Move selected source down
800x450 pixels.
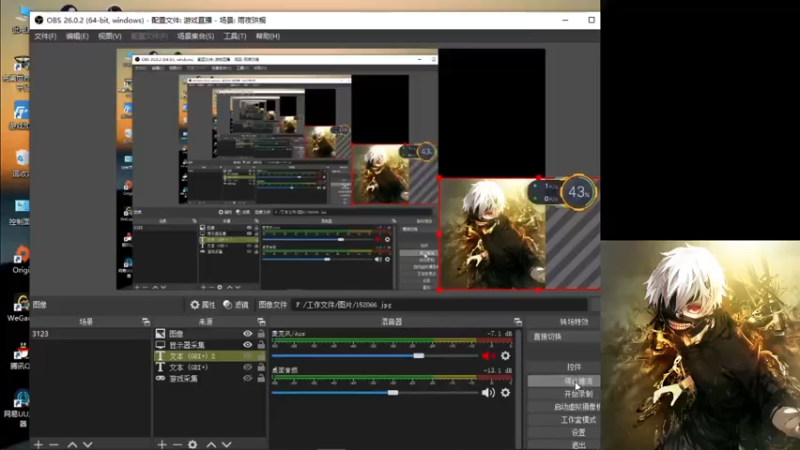(227, 444)
